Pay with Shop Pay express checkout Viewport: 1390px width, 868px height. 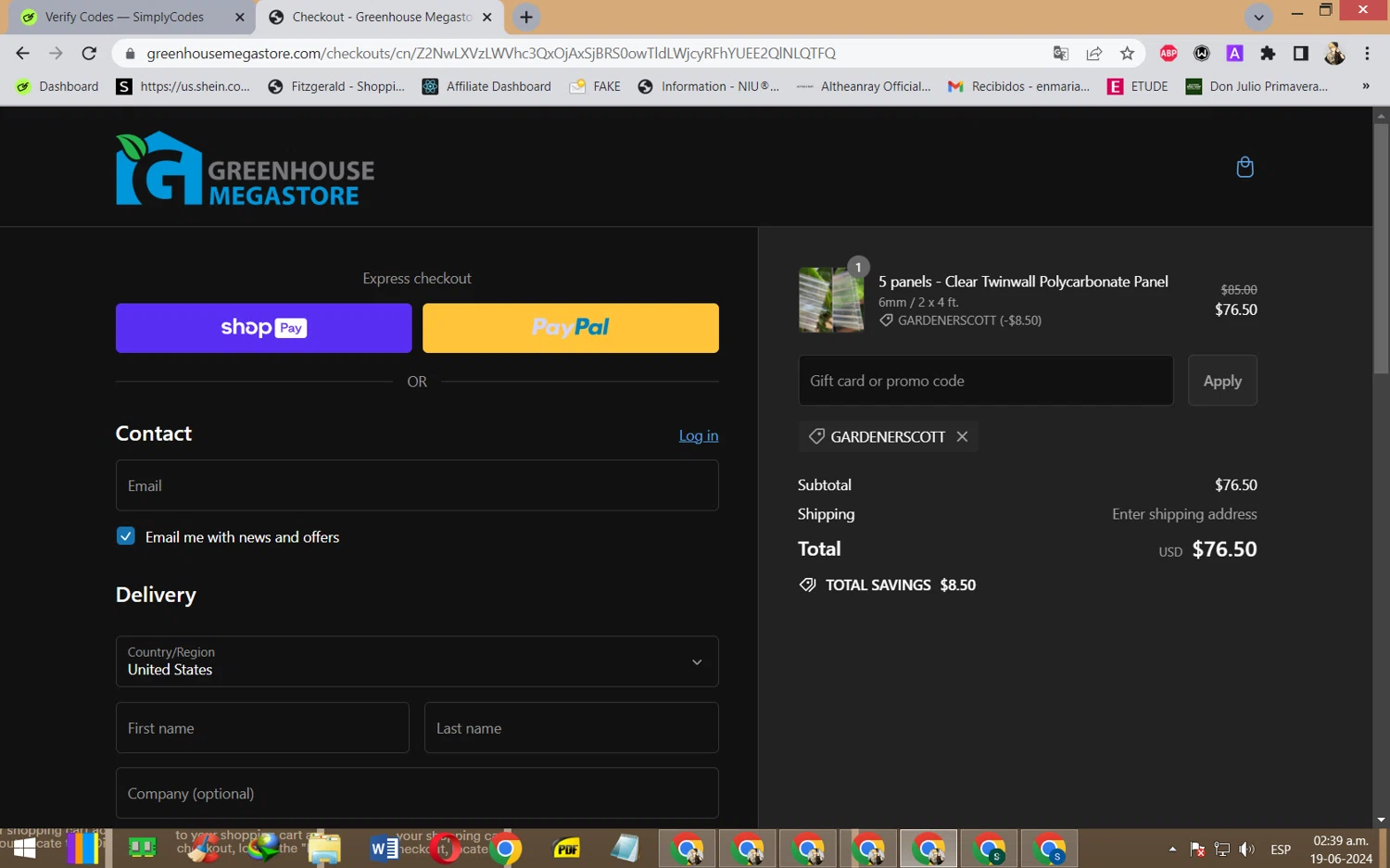click(264, 328)
